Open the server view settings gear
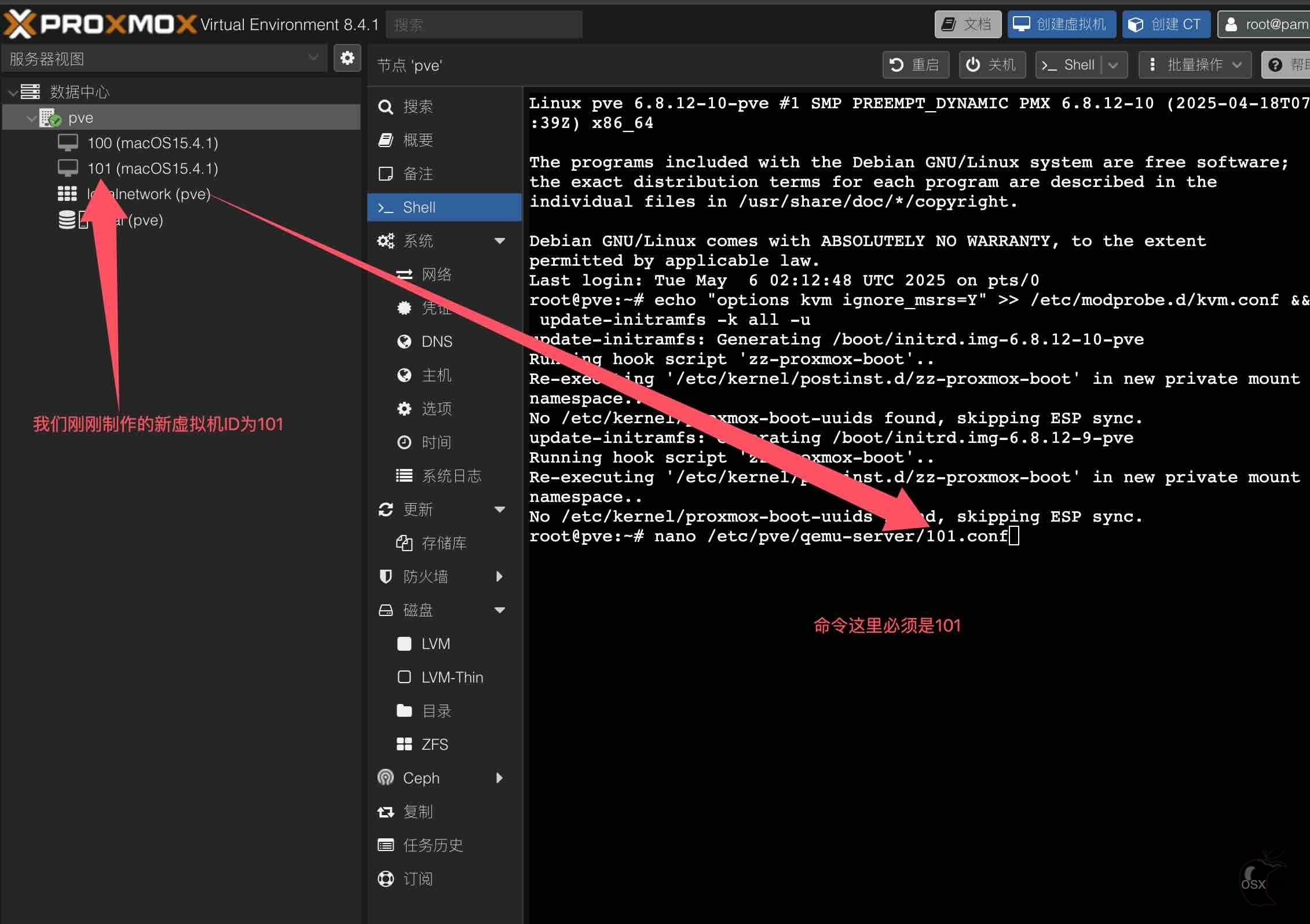The width and height of the screenshot is (1310, 924). click(x=347, y=58)
